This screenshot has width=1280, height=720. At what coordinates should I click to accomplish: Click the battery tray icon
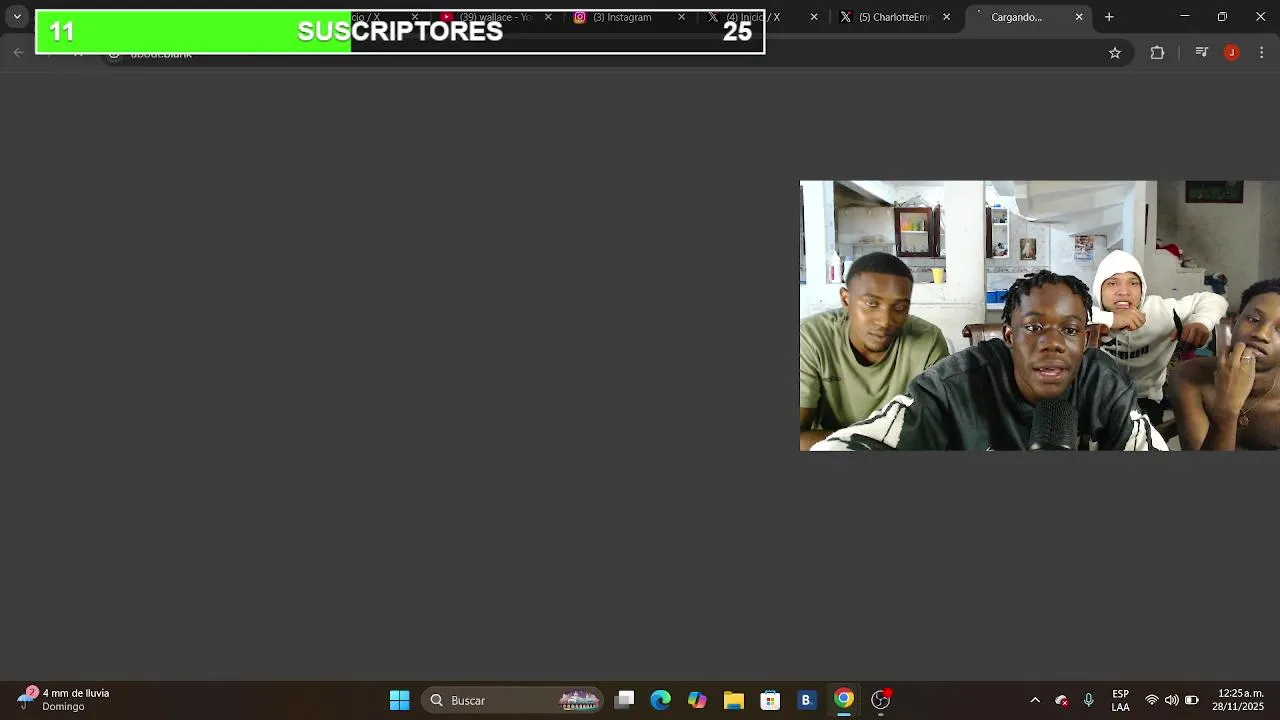click(1192, 700)
